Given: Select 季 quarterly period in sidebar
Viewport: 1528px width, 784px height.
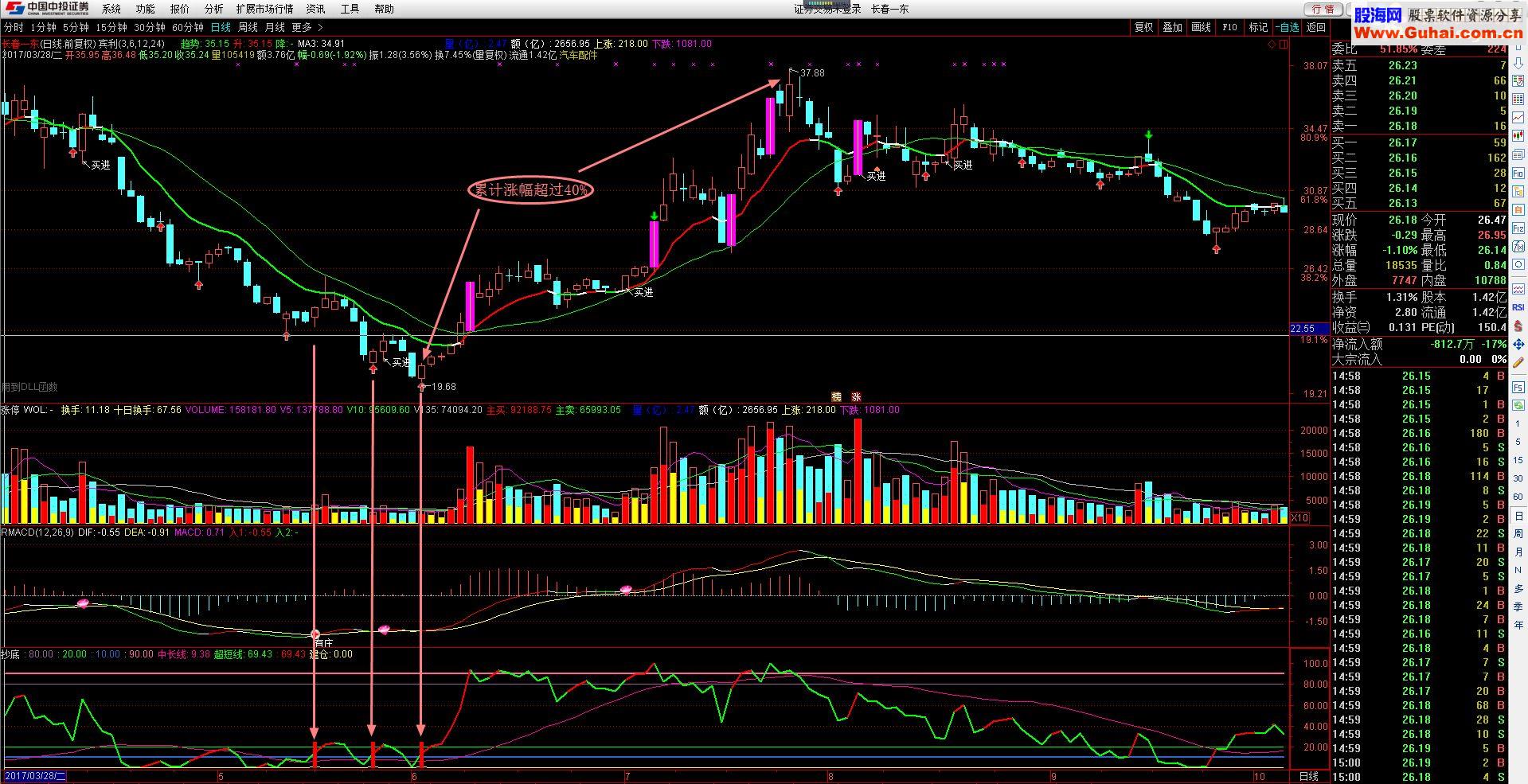Looking at the screenshot, I should (x=1518, y=607).
